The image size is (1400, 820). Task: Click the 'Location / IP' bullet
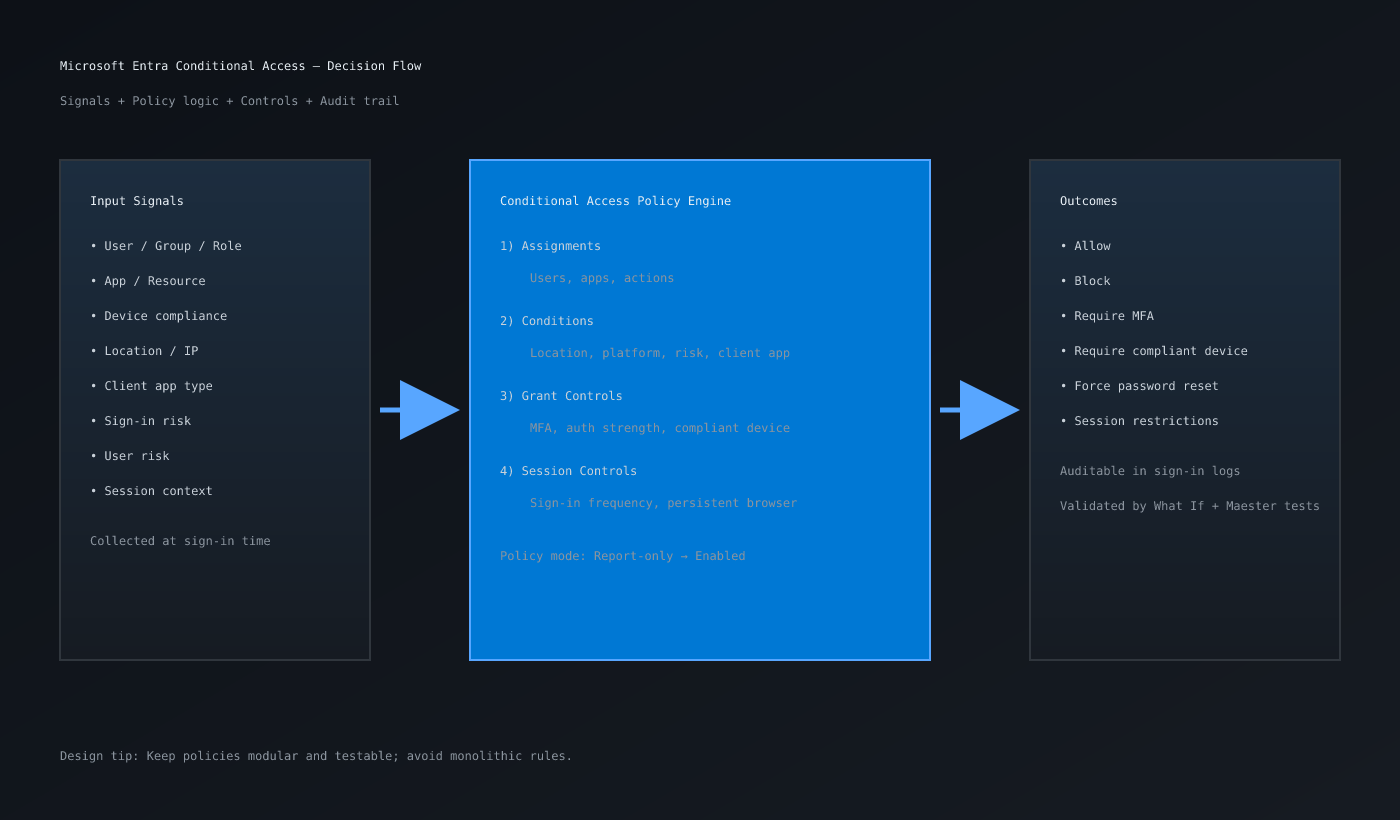click(x=144, y=351)
